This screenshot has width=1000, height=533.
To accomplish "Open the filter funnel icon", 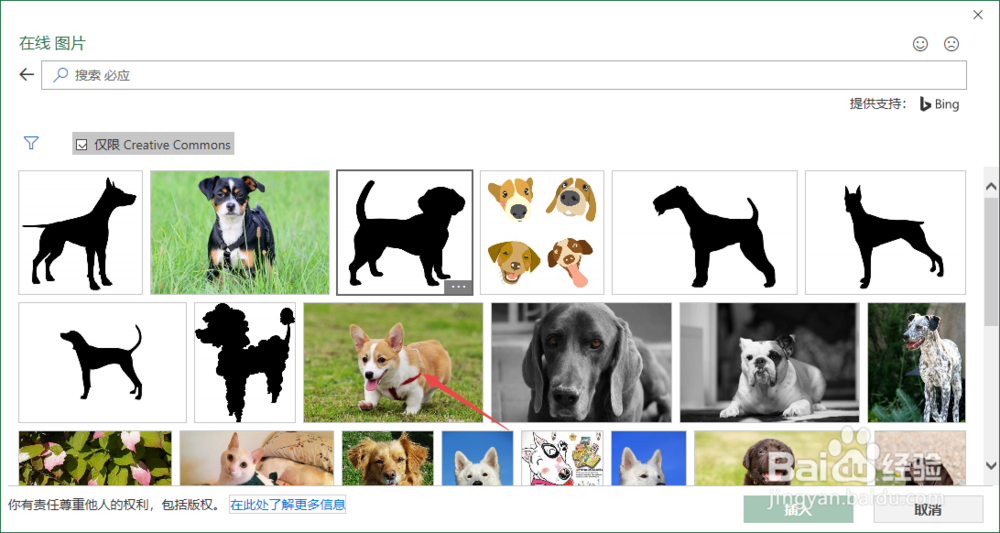I will pos(31,143).
